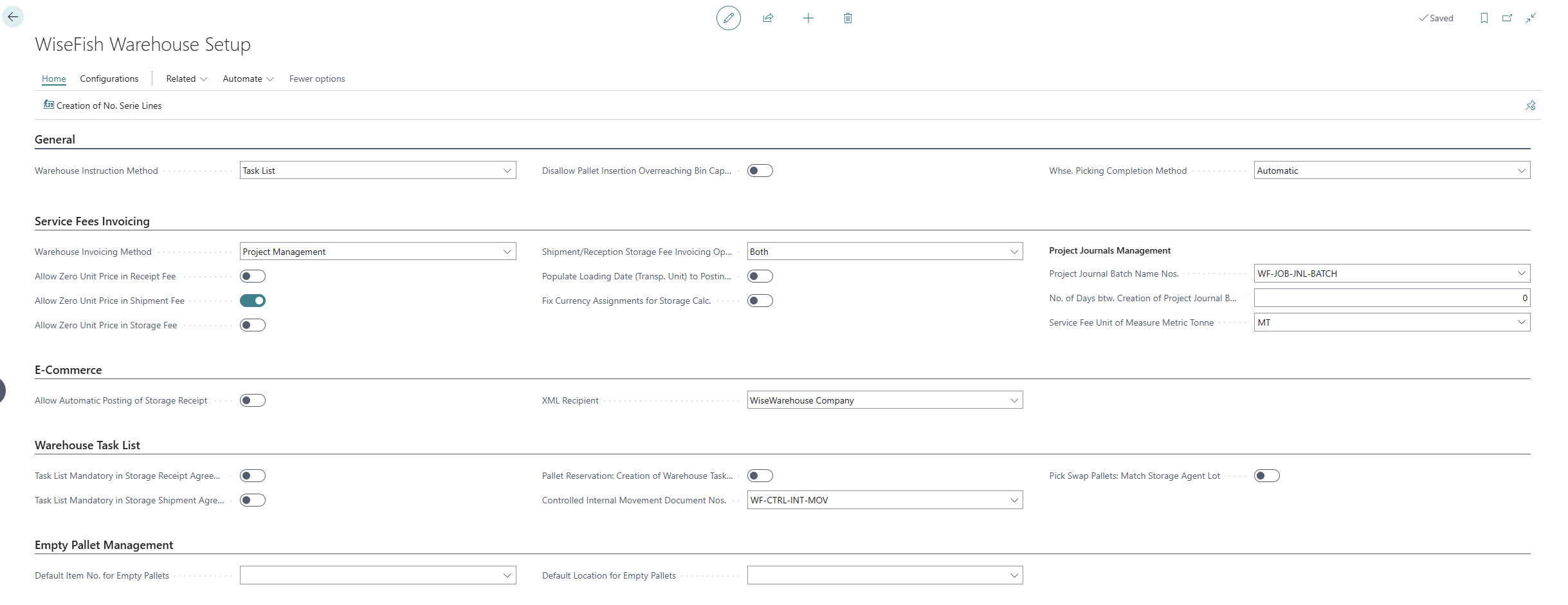Click No. of Days btw. Creation input field
The width and height of the screenshot is (1568, 605).
click(1391, 298)
